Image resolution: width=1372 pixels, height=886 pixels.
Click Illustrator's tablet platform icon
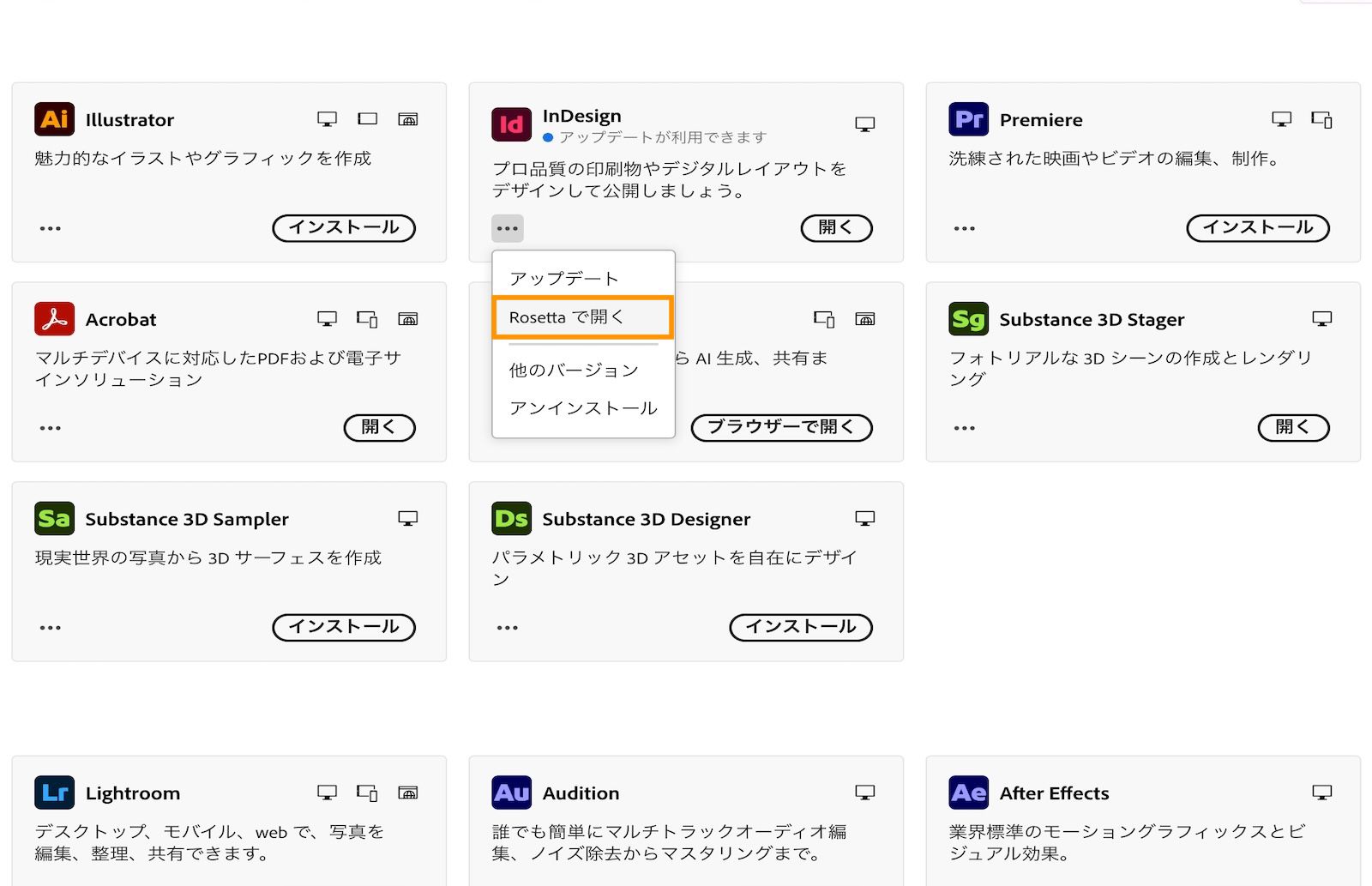(x=367, y=119)
